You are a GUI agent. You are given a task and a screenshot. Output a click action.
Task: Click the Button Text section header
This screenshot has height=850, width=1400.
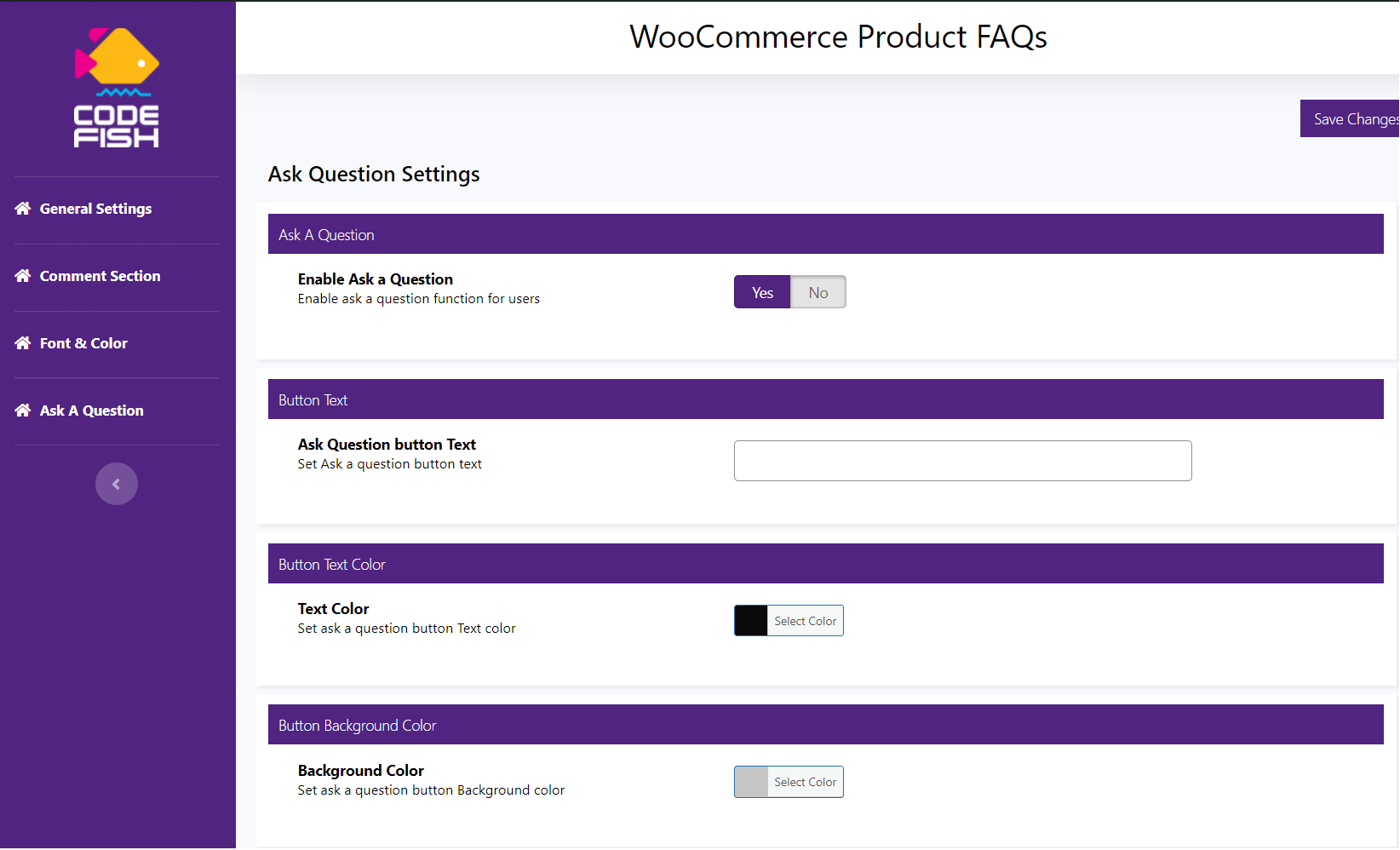pyautogui.click(x=825, y=399)
